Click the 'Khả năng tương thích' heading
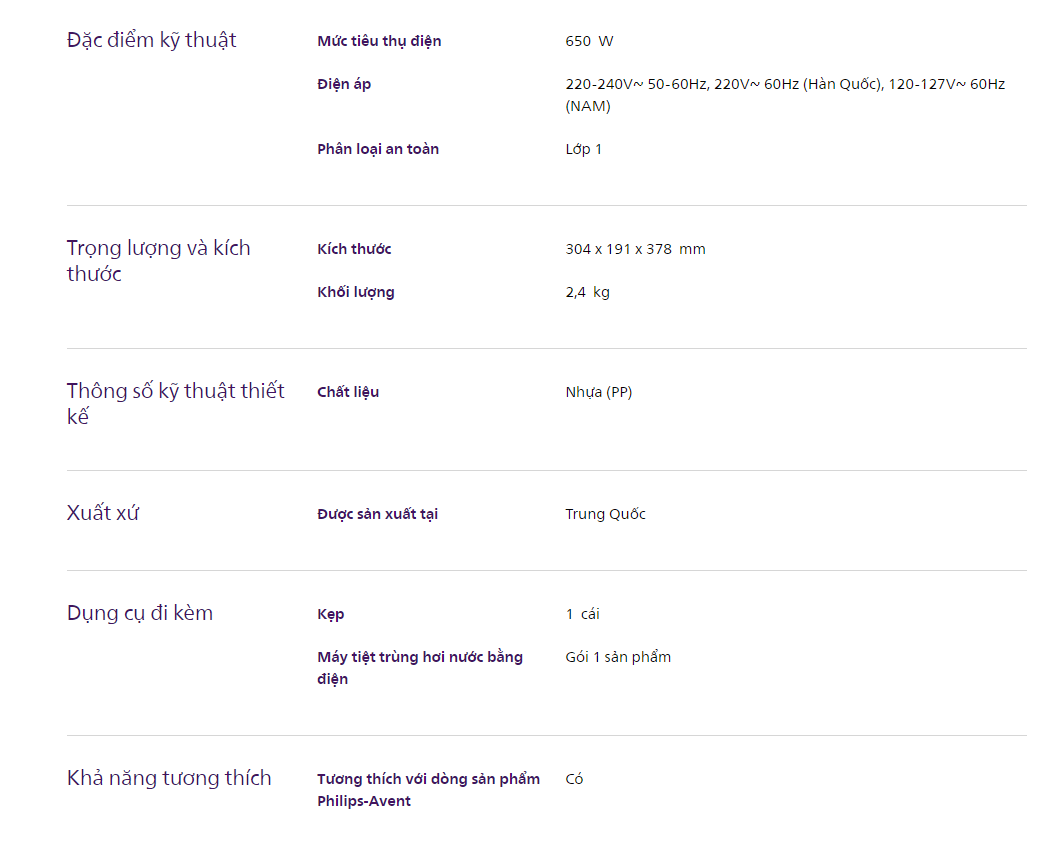 pos(169,778)
